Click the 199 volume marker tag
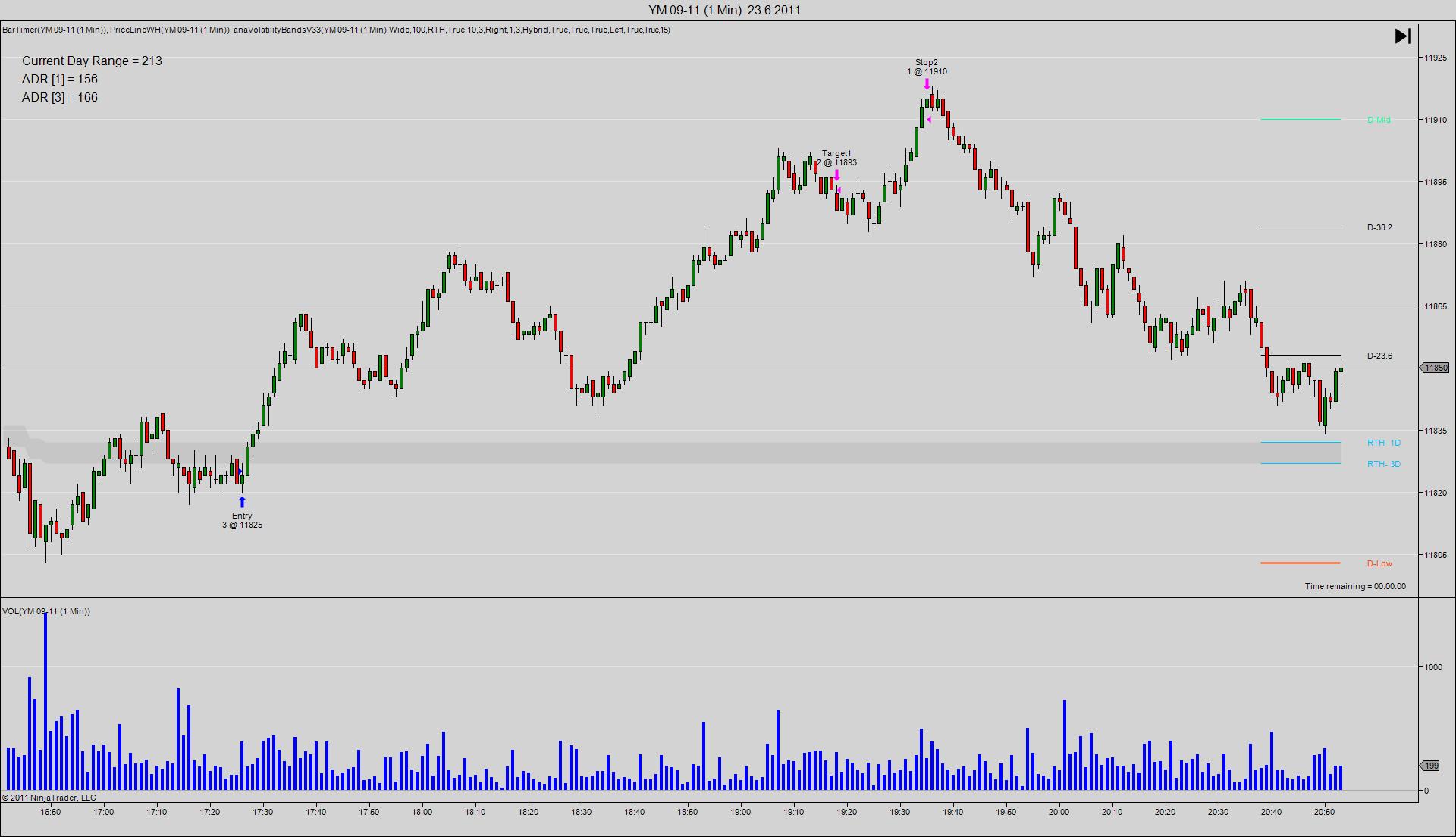Image resolution: width=1456 pixels, height=837 pixels. coord(1430,766)
